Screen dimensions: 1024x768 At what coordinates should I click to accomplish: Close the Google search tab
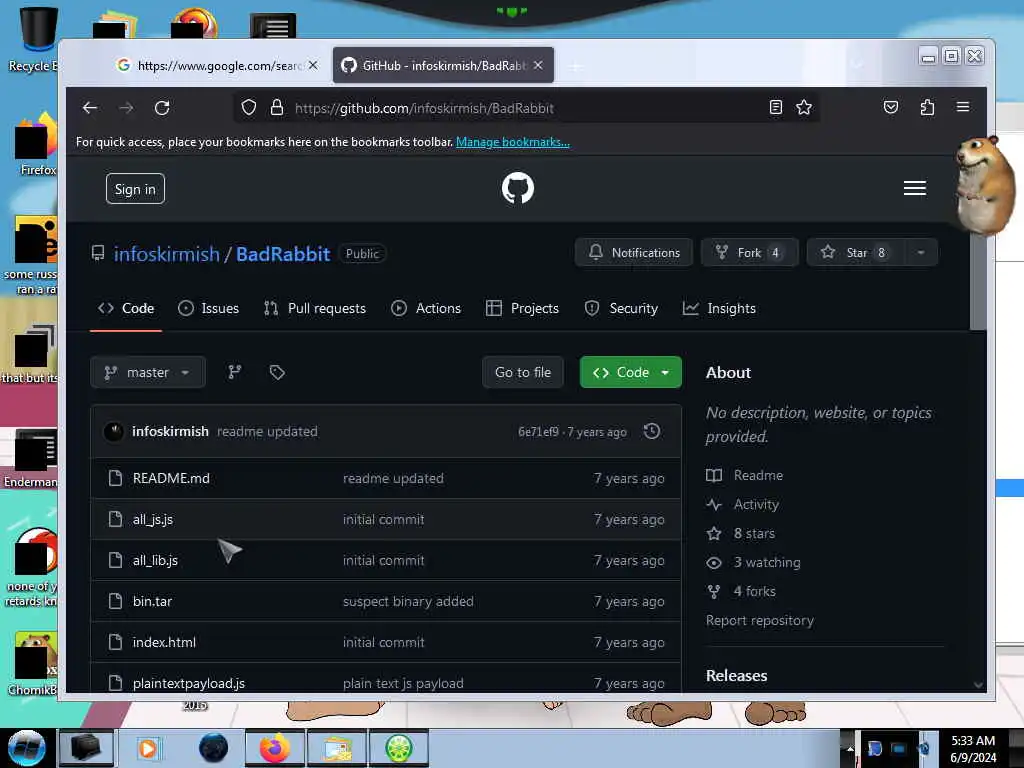313,65
